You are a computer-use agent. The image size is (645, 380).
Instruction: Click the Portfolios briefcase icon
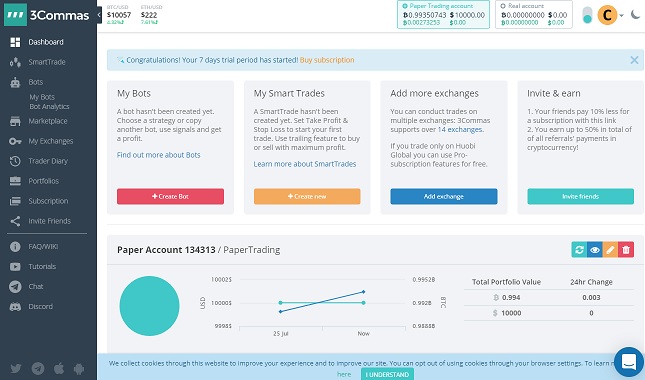click(x=15, y=181)
